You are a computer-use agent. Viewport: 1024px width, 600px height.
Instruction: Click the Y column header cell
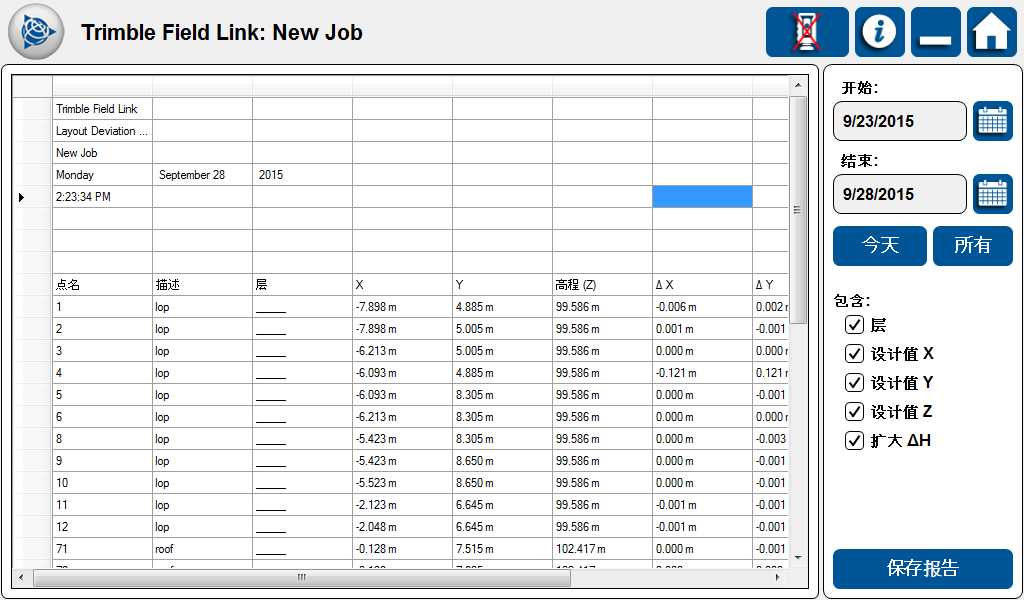click(502, 285)
